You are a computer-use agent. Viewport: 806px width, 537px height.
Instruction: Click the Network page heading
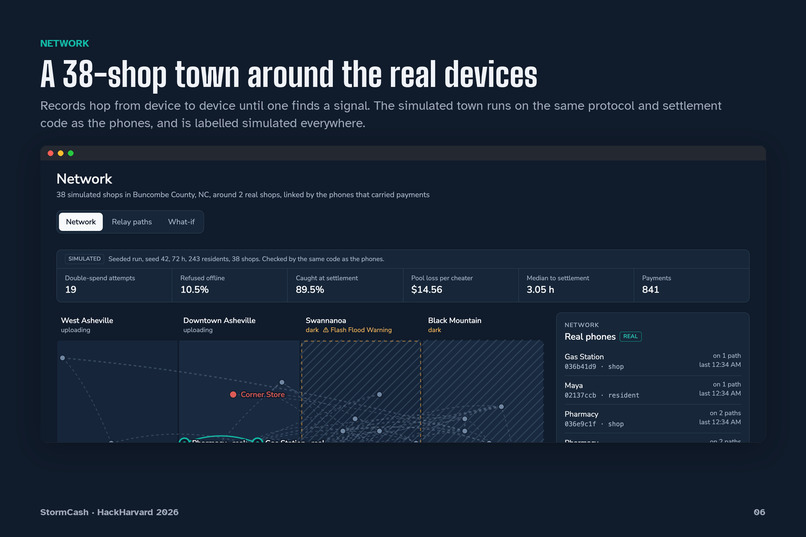84,179
